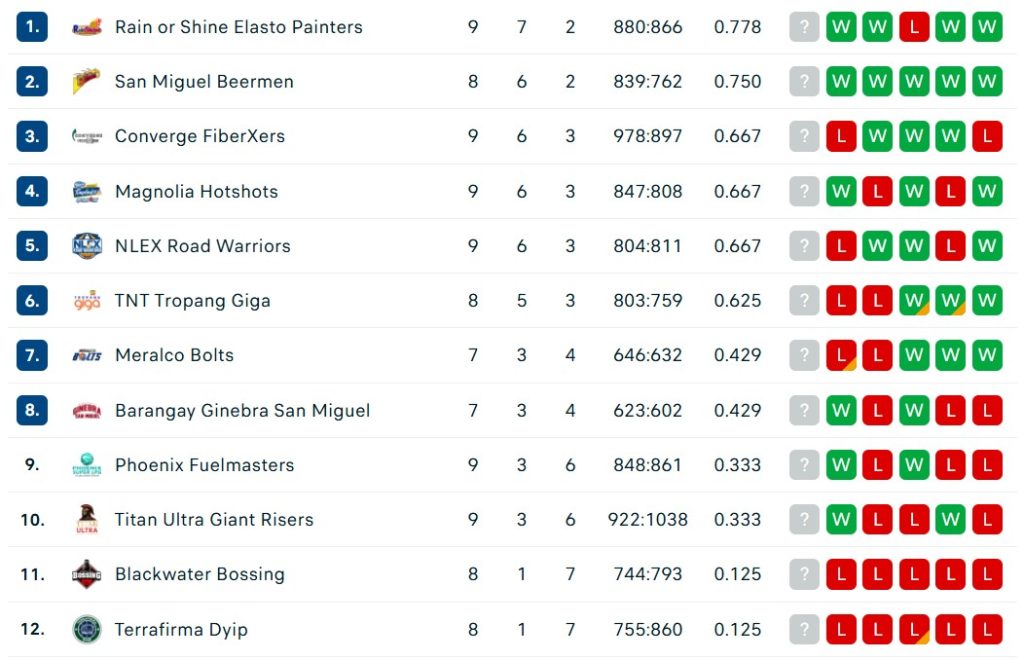The width and height of the screenshot is (1024, 660).
Task: Open the Phoenix Fuelmasters team link
Action: coord(204,465)
